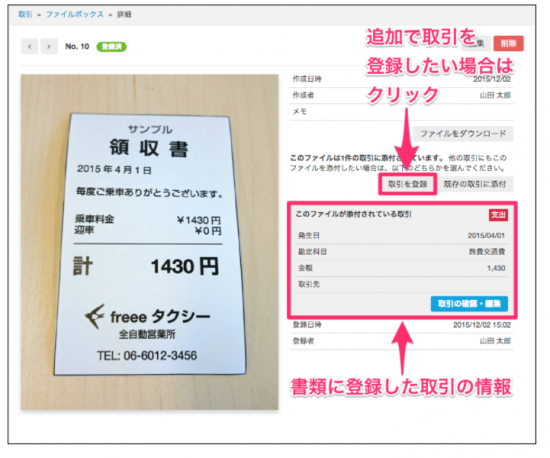Screen dimensions: 550x458
Task: Click the blue 取引の確認・編集 button
Action: coord(469,304)
